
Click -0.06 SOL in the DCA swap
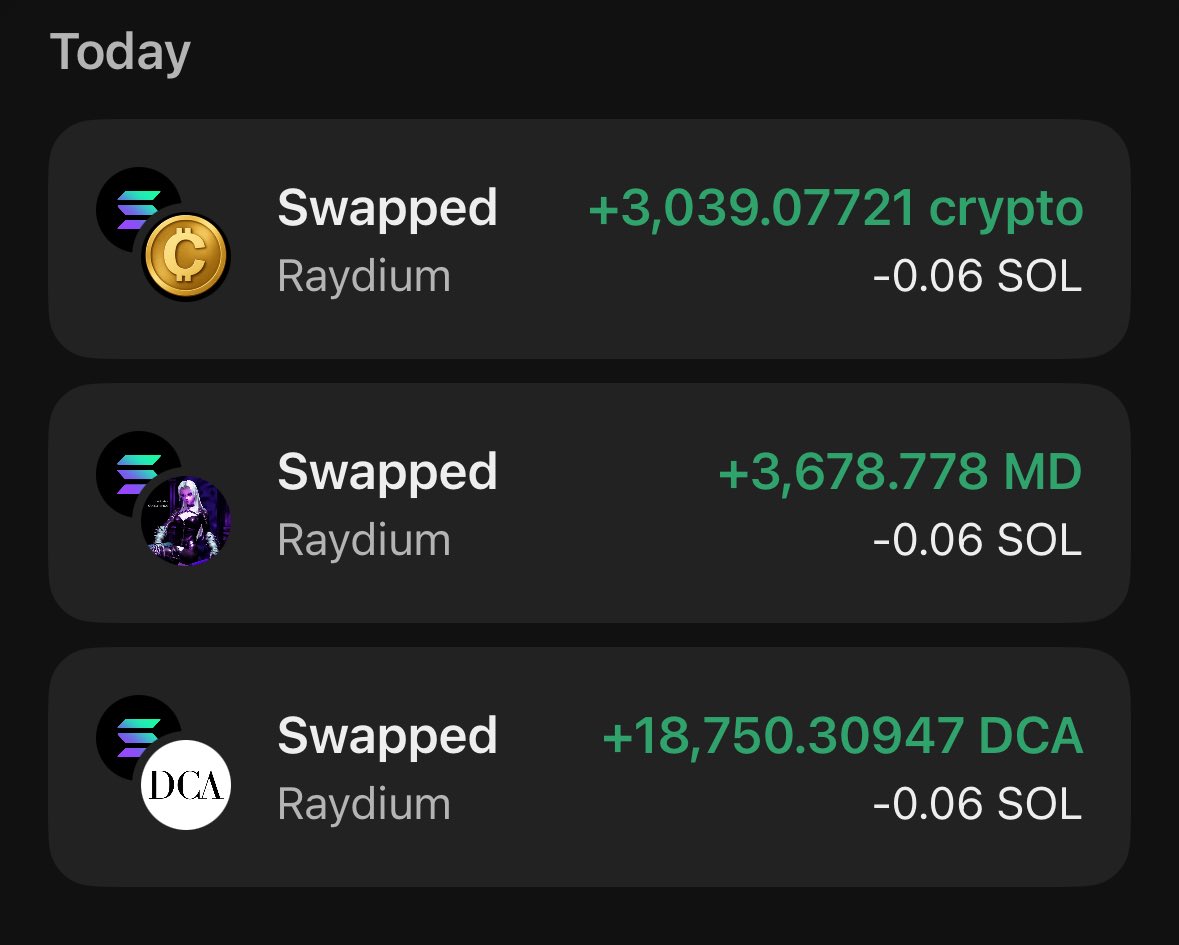[977, 804]
